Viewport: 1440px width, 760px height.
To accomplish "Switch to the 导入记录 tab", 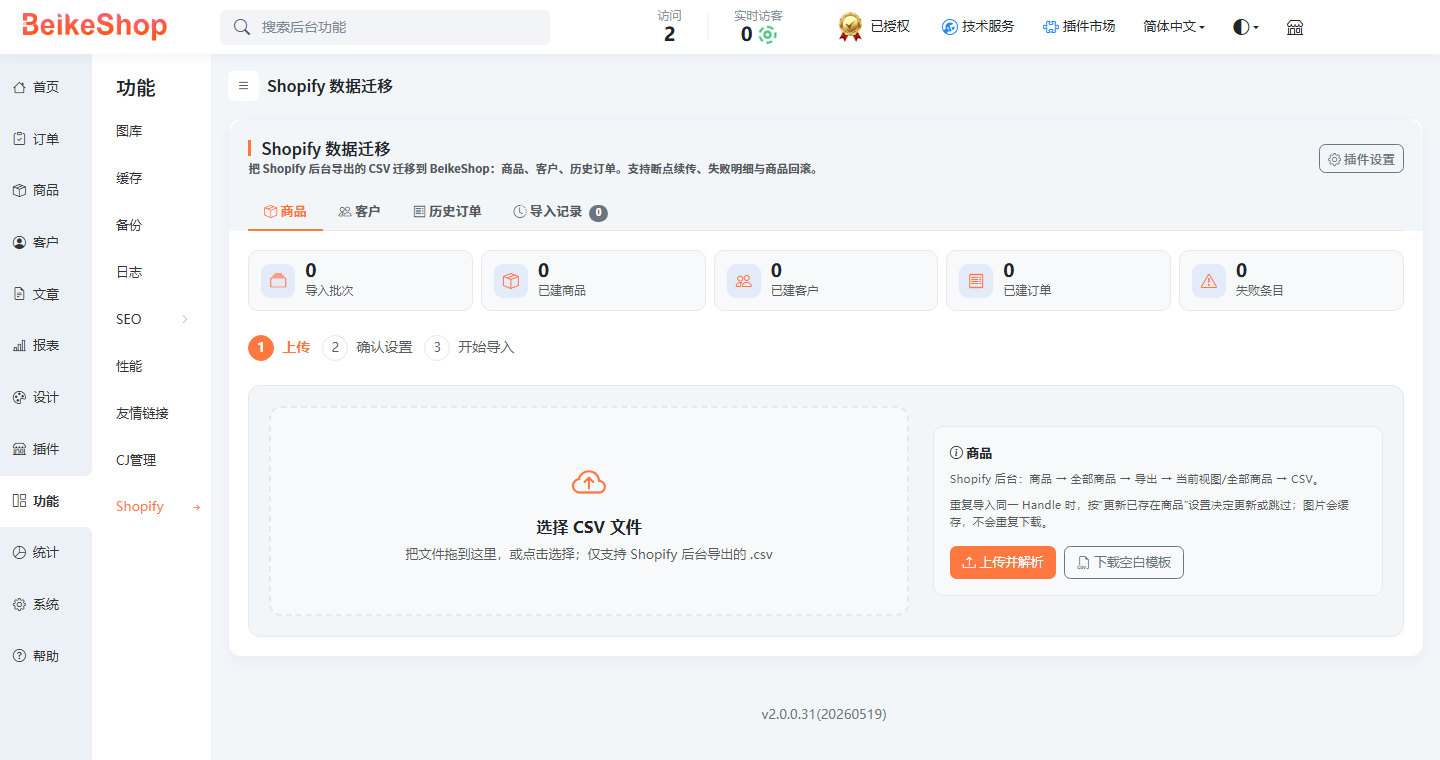I will point(560,211).
